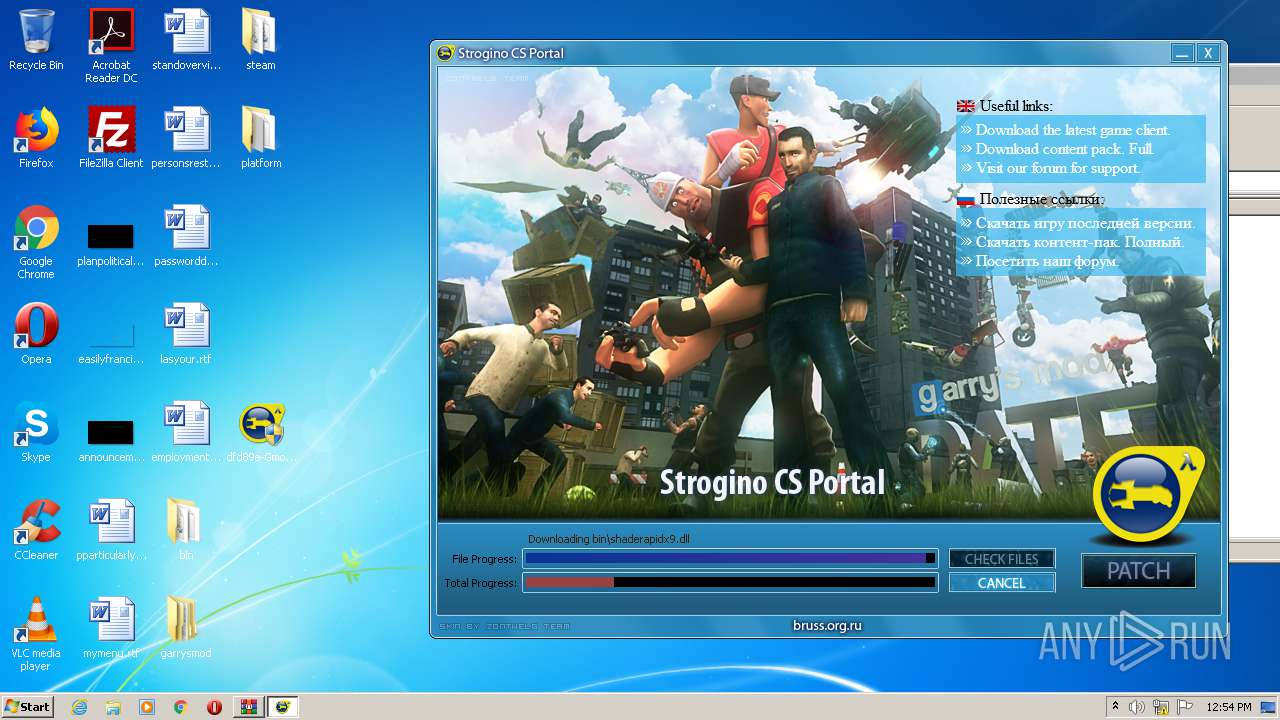The height and width of the screenshot is (720, 1280).
Task: Click Download the latest game client link
Action: [x=1073, y=130]
